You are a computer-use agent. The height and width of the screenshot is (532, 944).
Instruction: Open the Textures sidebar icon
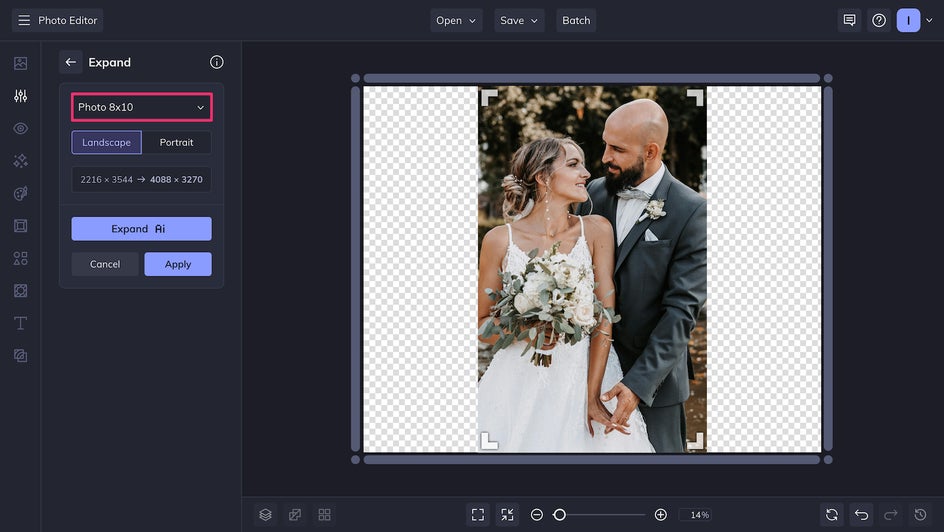20,356
